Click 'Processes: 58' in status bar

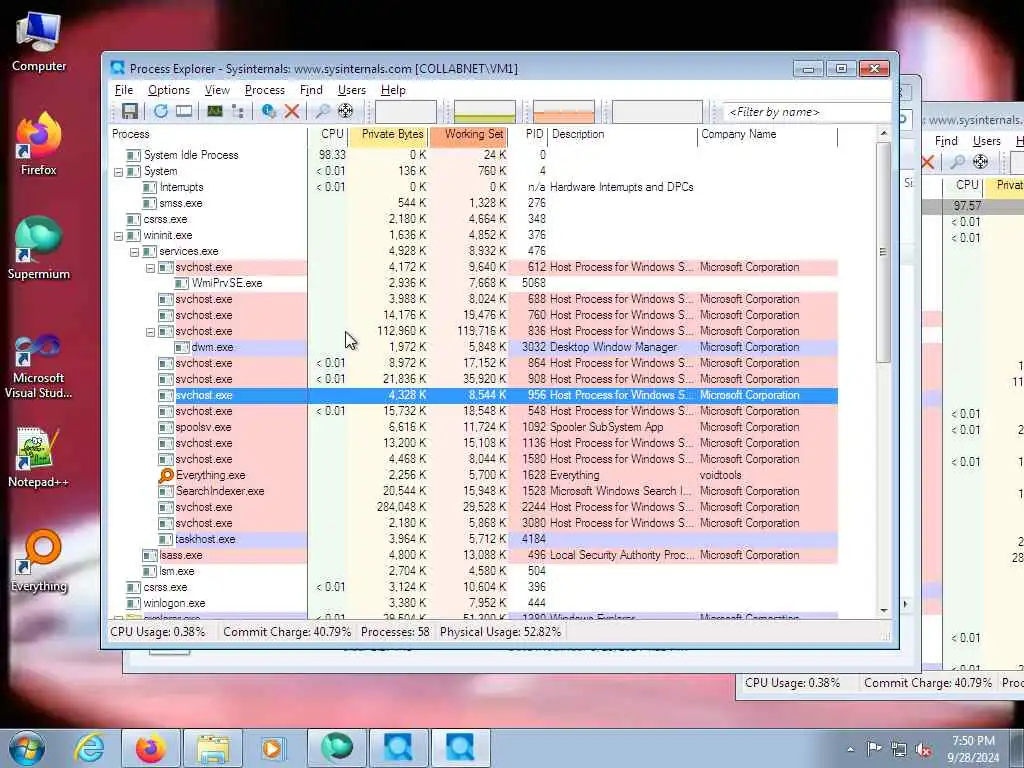pyautogui.click(x=395, y=632)
